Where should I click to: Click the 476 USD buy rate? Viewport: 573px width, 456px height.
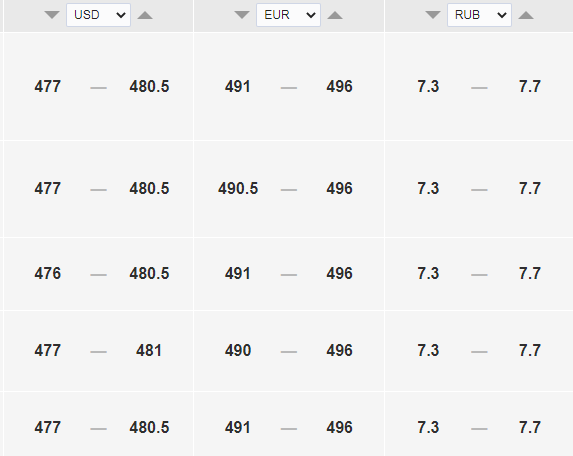pos(48,273)
